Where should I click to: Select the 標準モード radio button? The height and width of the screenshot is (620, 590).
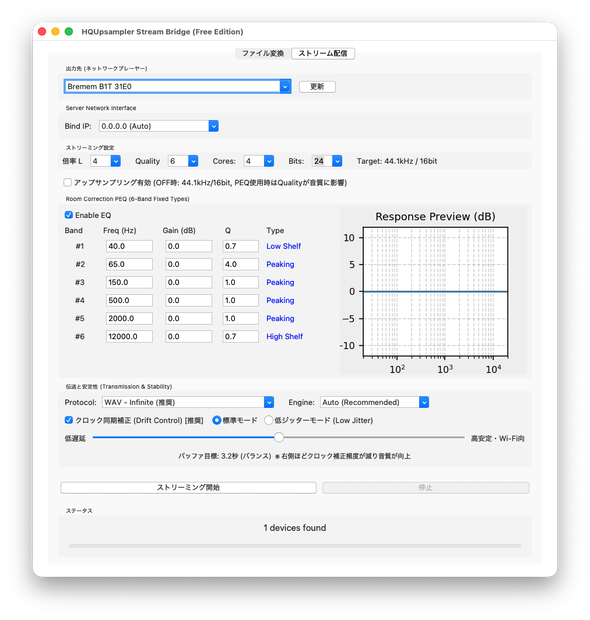(217, 420)
